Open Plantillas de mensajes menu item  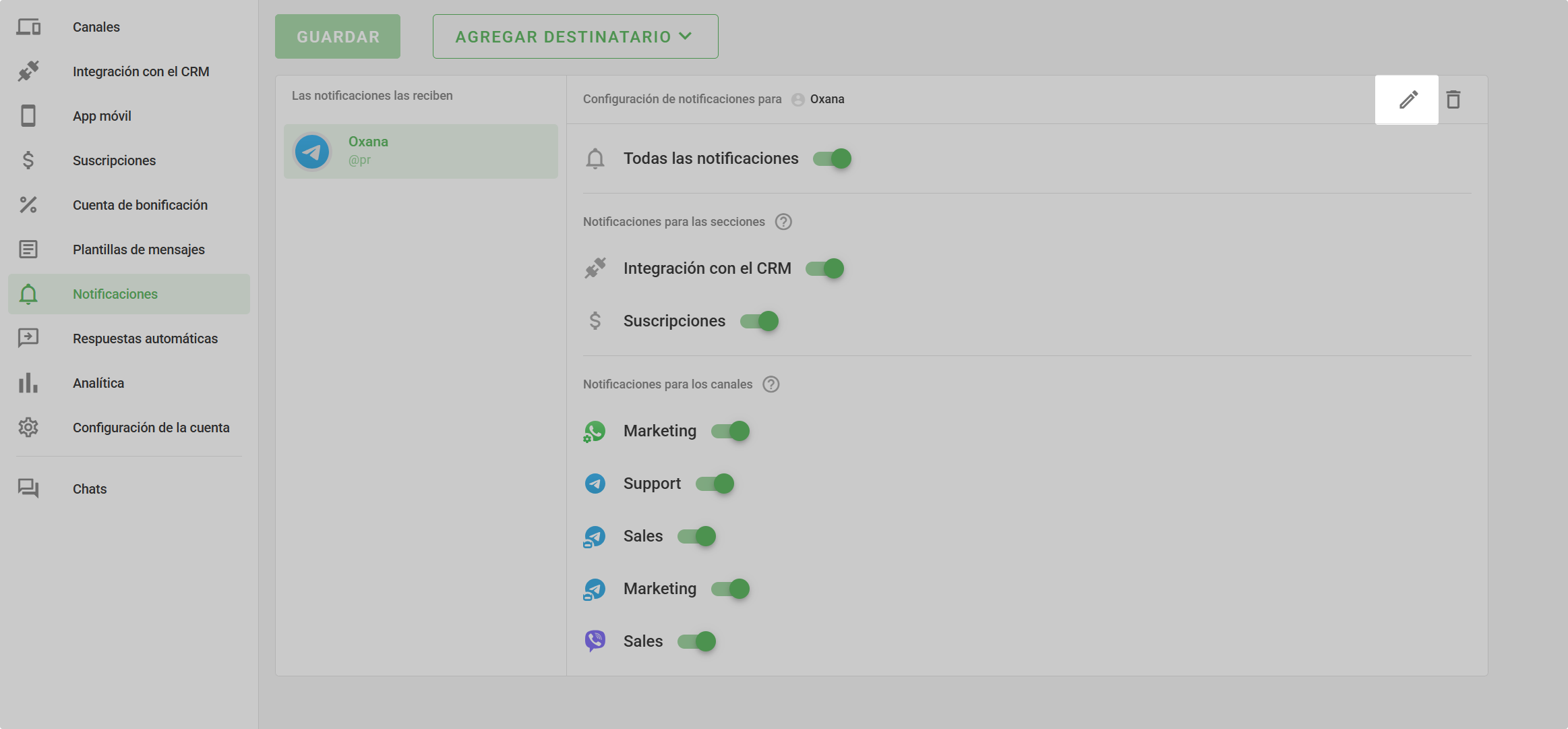[x=129, y=250]
